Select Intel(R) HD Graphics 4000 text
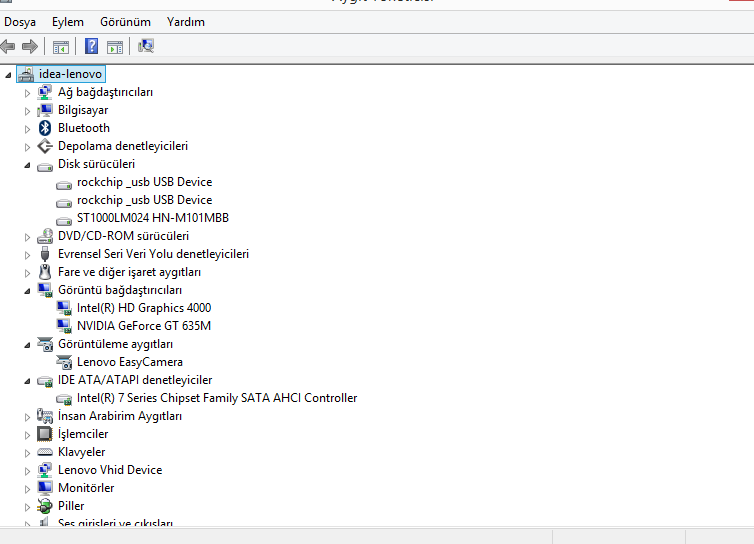 pos(144,308)
